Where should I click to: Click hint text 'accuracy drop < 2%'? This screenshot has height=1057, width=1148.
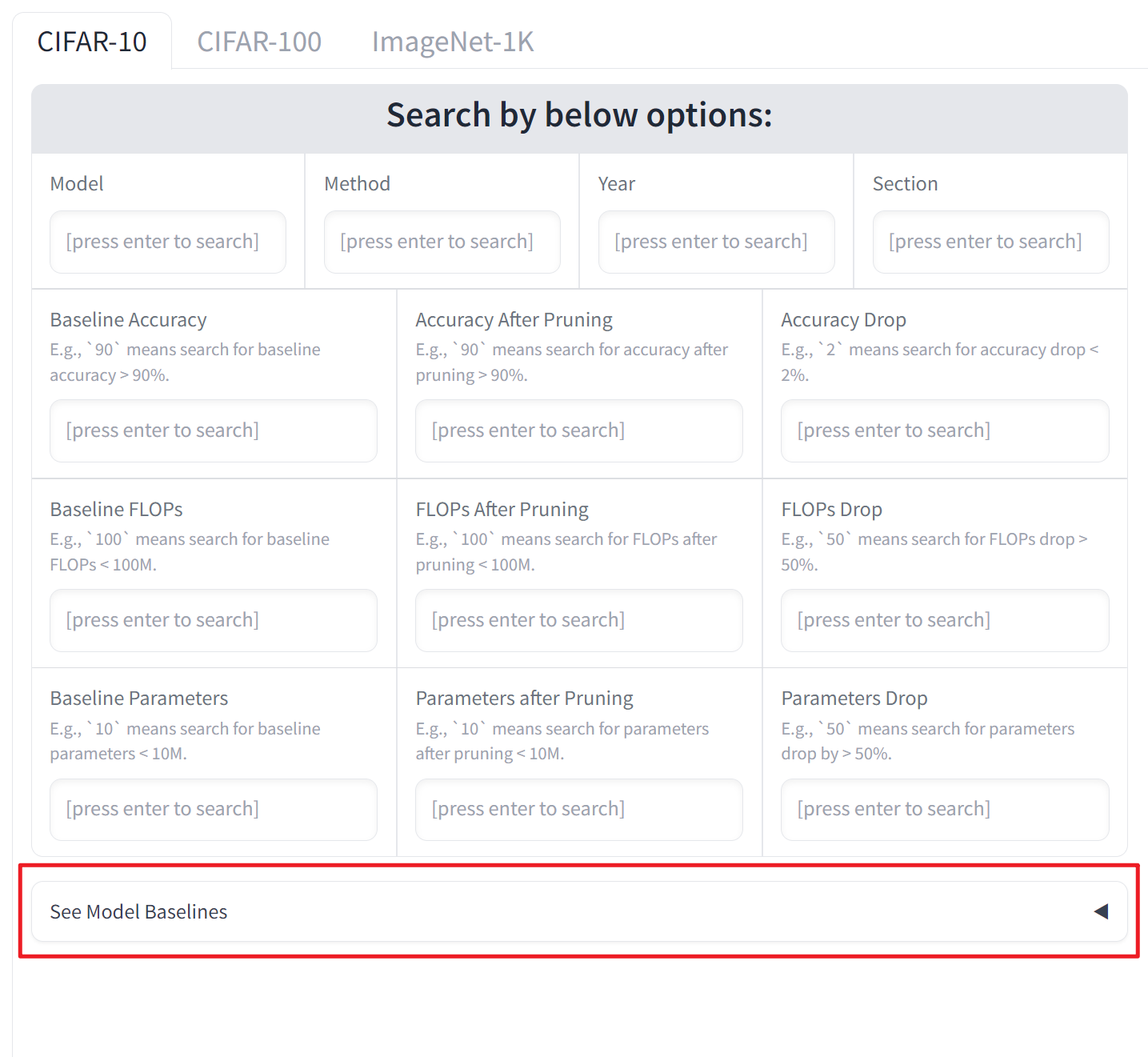[940, 362]
